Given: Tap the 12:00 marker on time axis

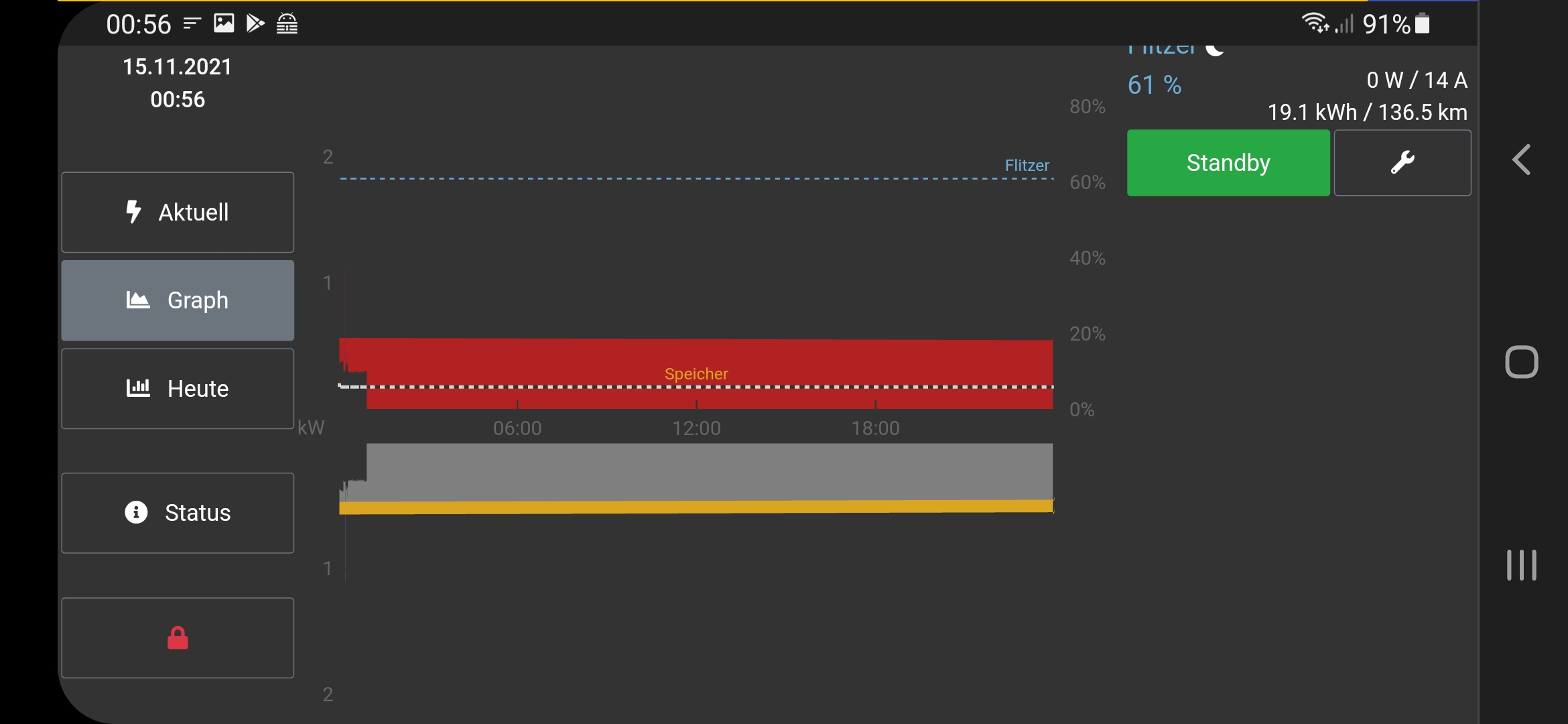Looking at the screenshot, I should (696, 428).
